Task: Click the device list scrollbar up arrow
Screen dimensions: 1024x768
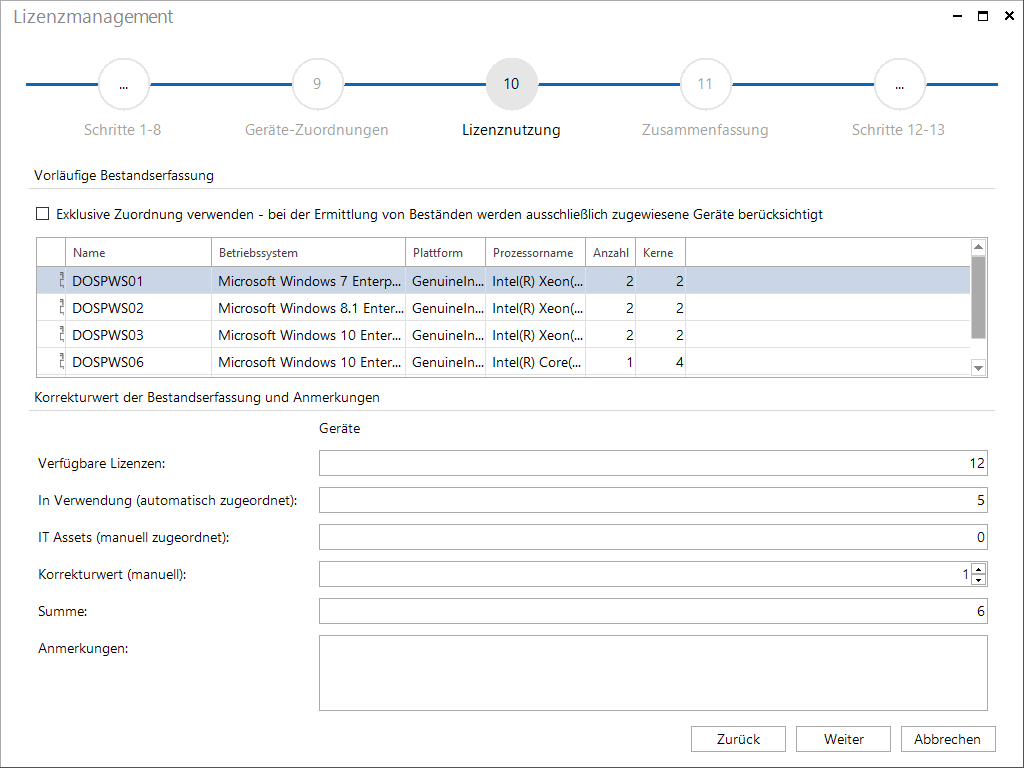Action: pyautogui.click(x=978, y=247)
